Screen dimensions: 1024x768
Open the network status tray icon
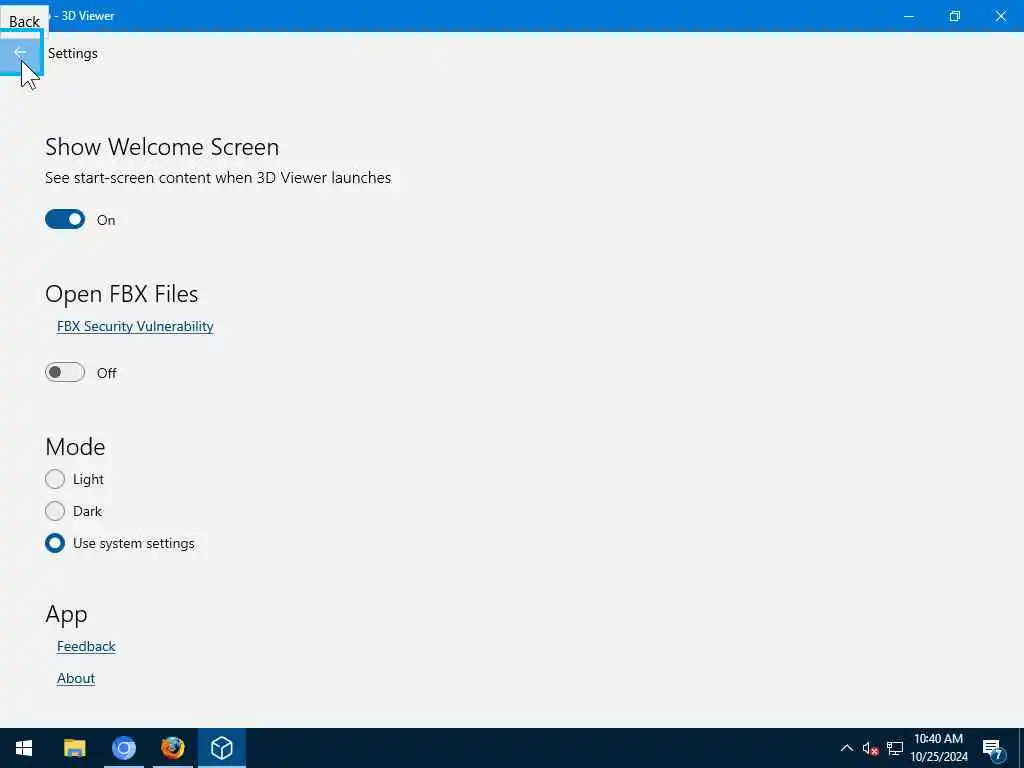(895, 748)
